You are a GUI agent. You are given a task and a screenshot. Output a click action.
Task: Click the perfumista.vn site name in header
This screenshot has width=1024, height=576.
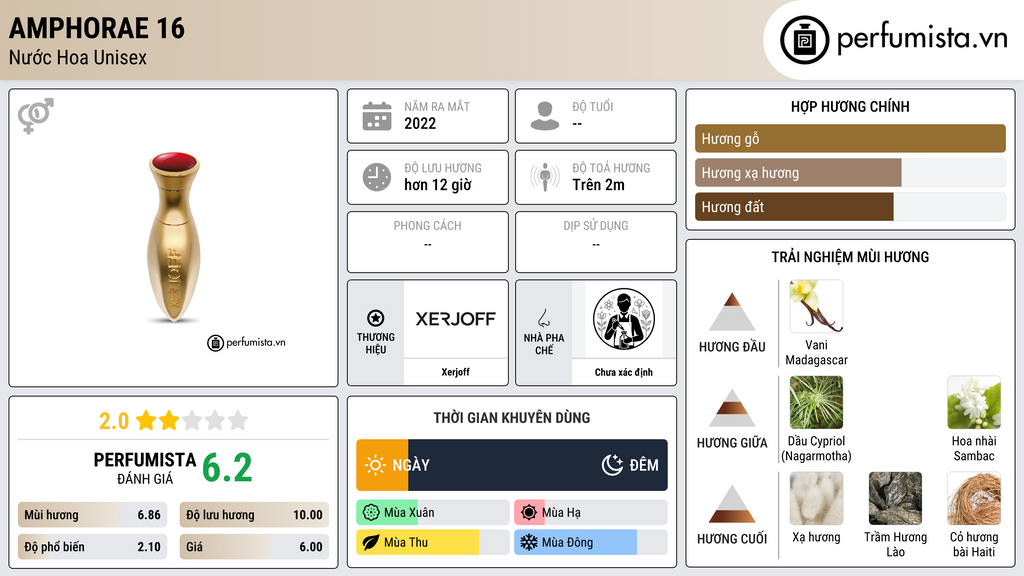click(x=922, y=38)
